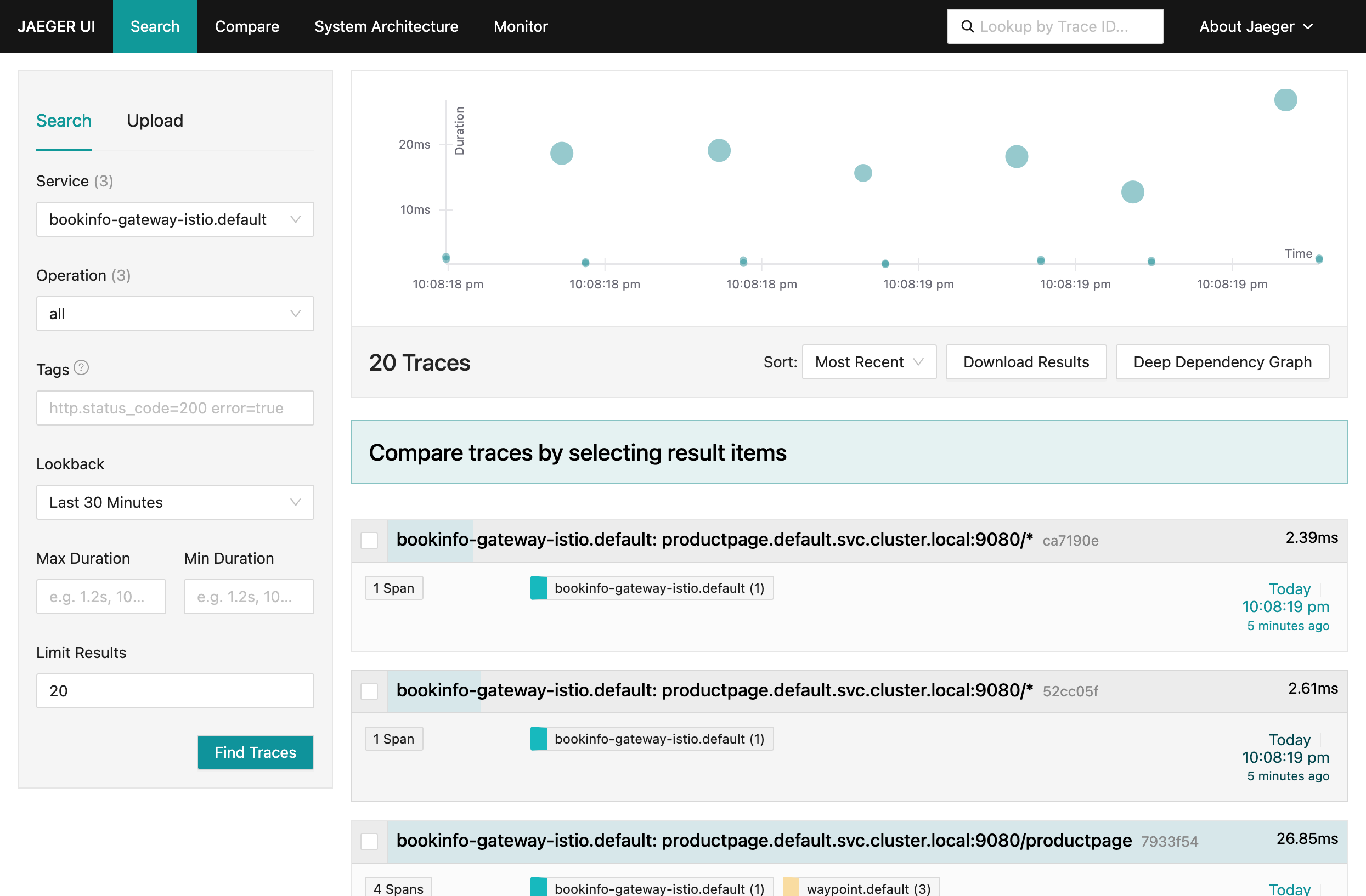Click Download Results button
This screenshot has height=896, width=1366.
pyautogui.click(x=1026, y=362)
